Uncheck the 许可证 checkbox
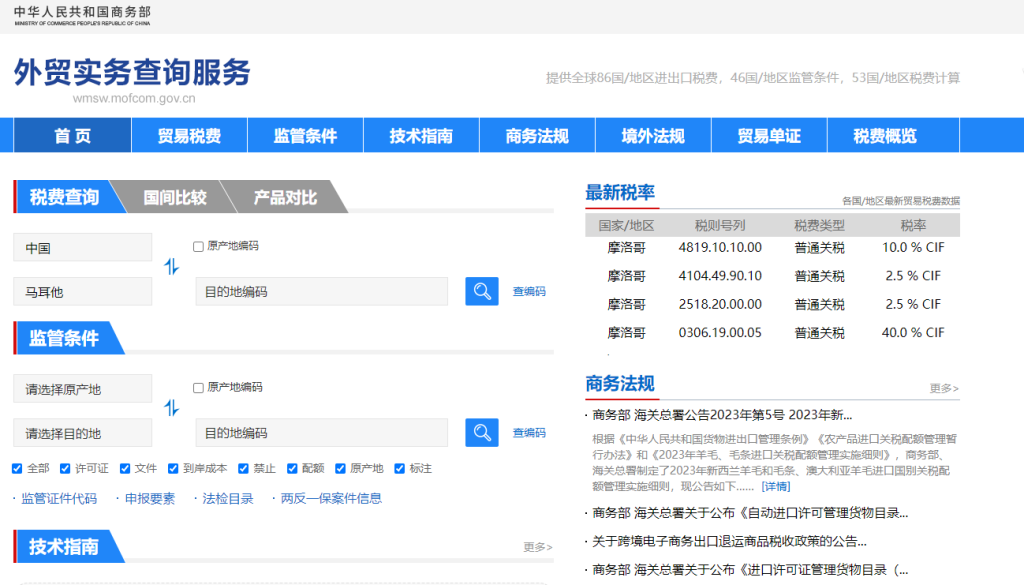Viewport: 1024px width, 585px height. [x=65, y=468]
